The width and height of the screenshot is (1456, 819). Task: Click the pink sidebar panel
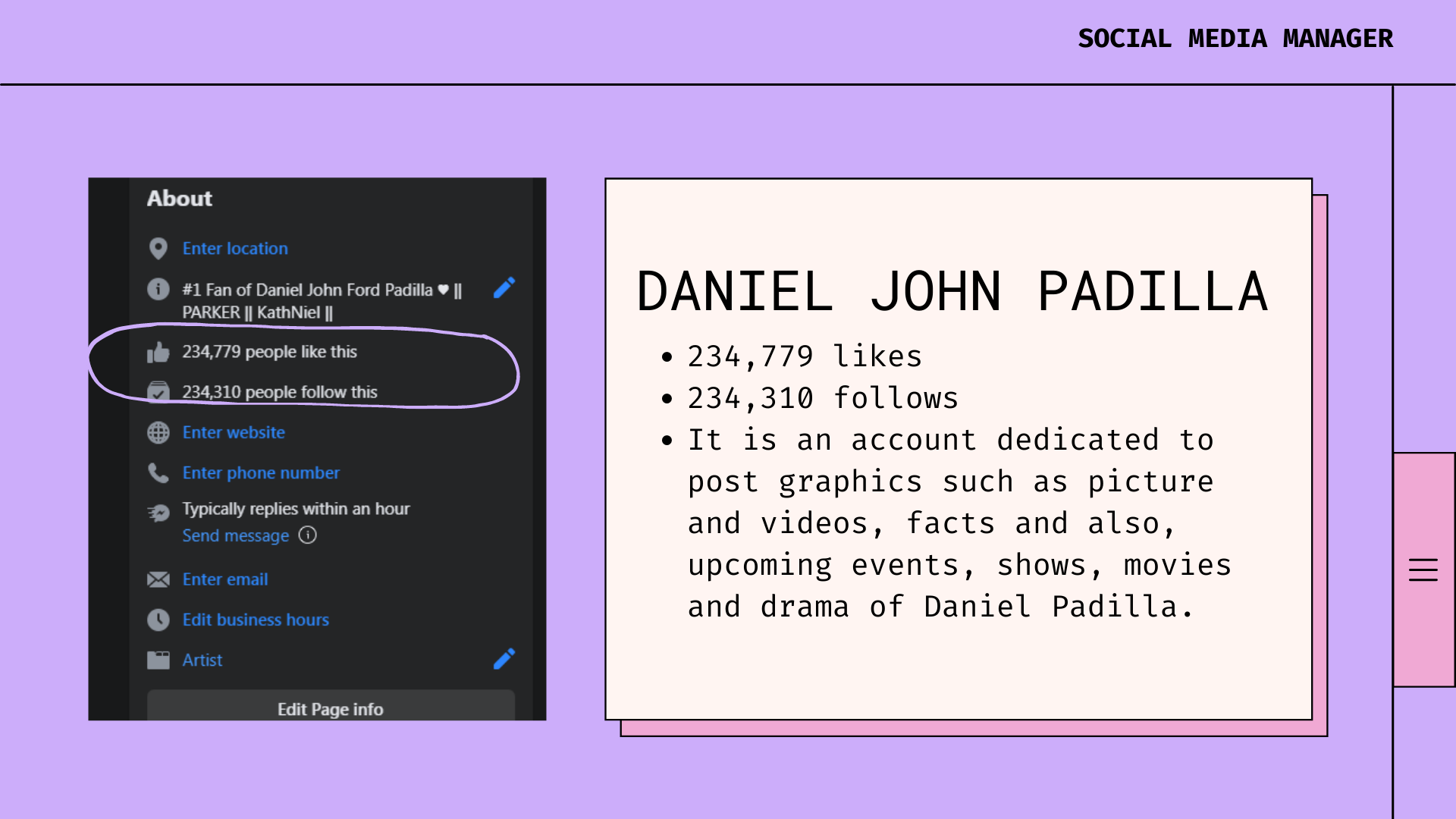click(1423, 493)
